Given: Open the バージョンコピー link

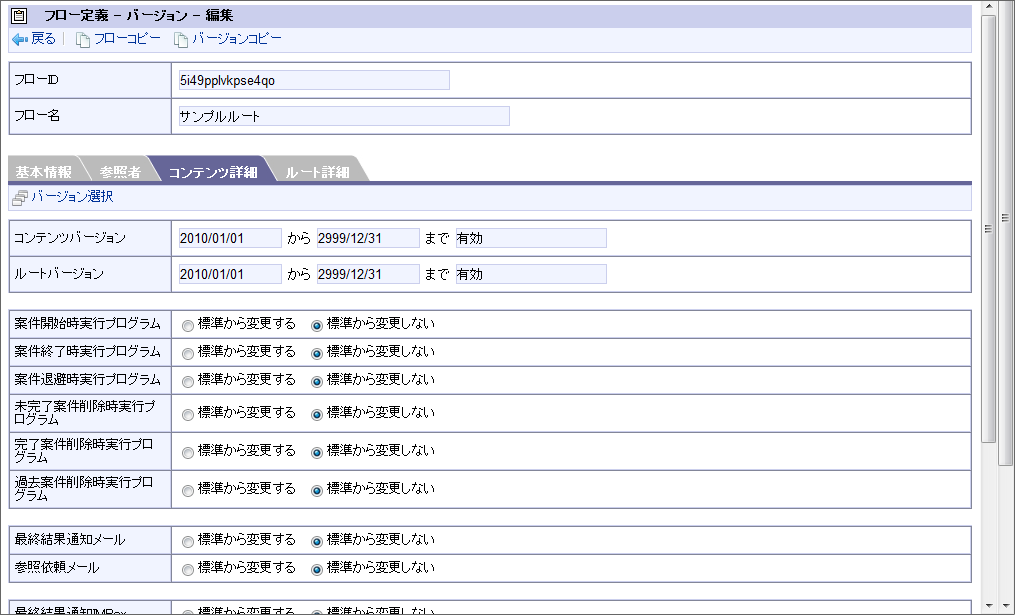Looking at the screenshot, I should (236, 39).
